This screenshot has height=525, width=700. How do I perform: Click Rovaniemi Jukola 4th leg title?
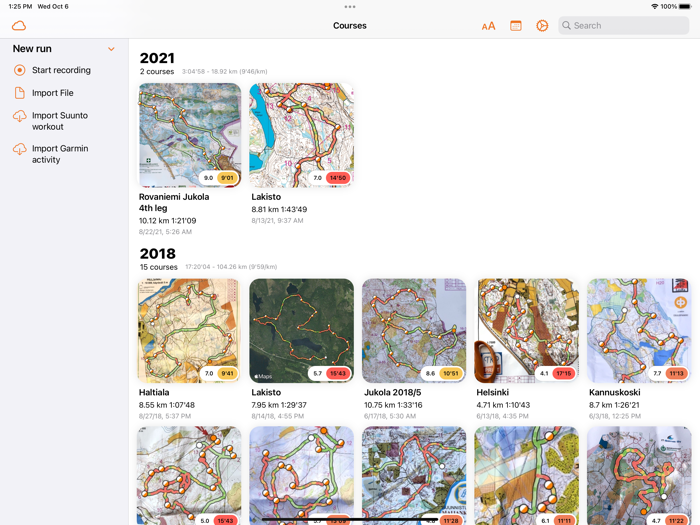coord(174,202)
